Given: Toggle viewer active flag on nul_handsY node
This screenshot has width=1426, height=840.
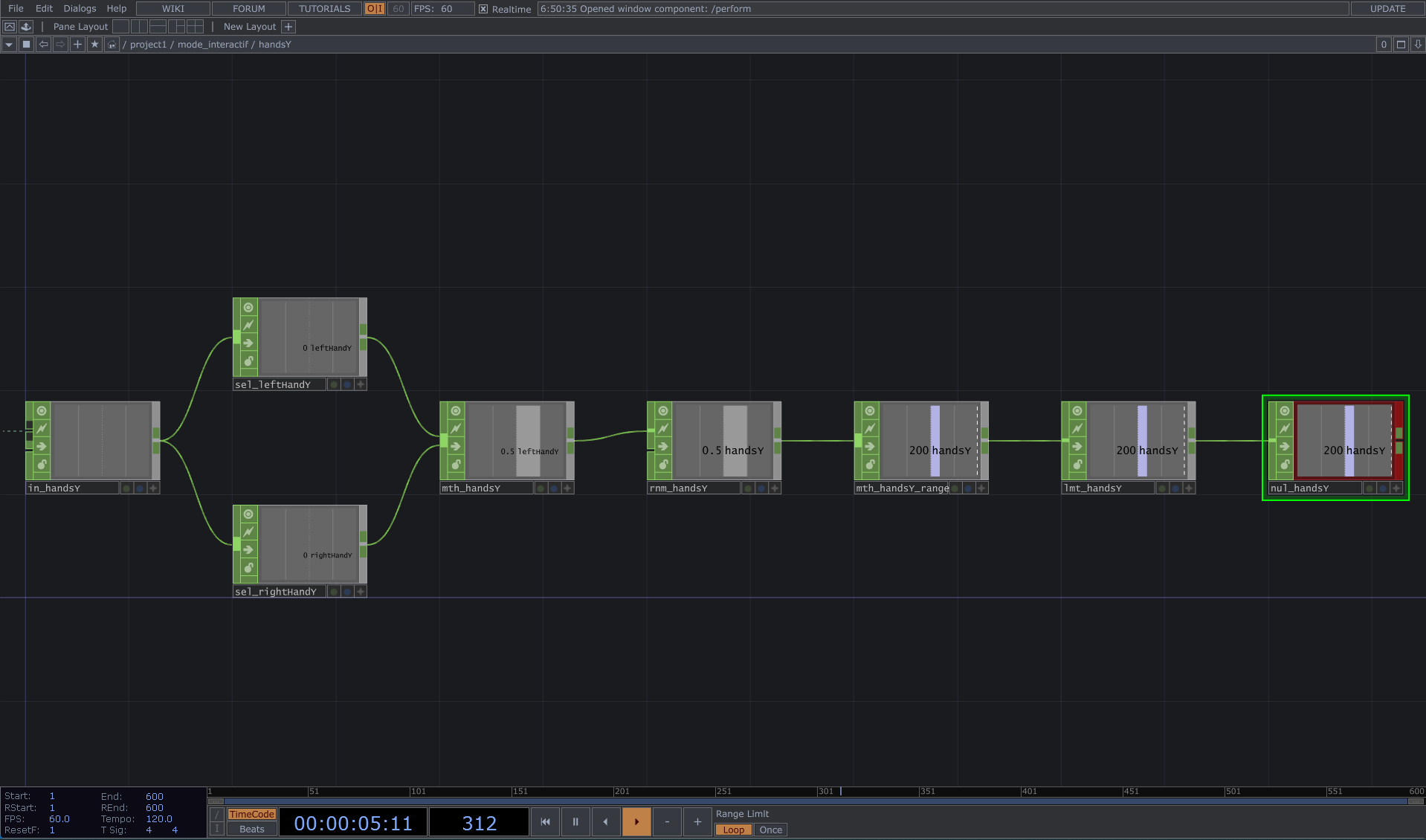Looking at the screenshot, I should coord(1284,411).
